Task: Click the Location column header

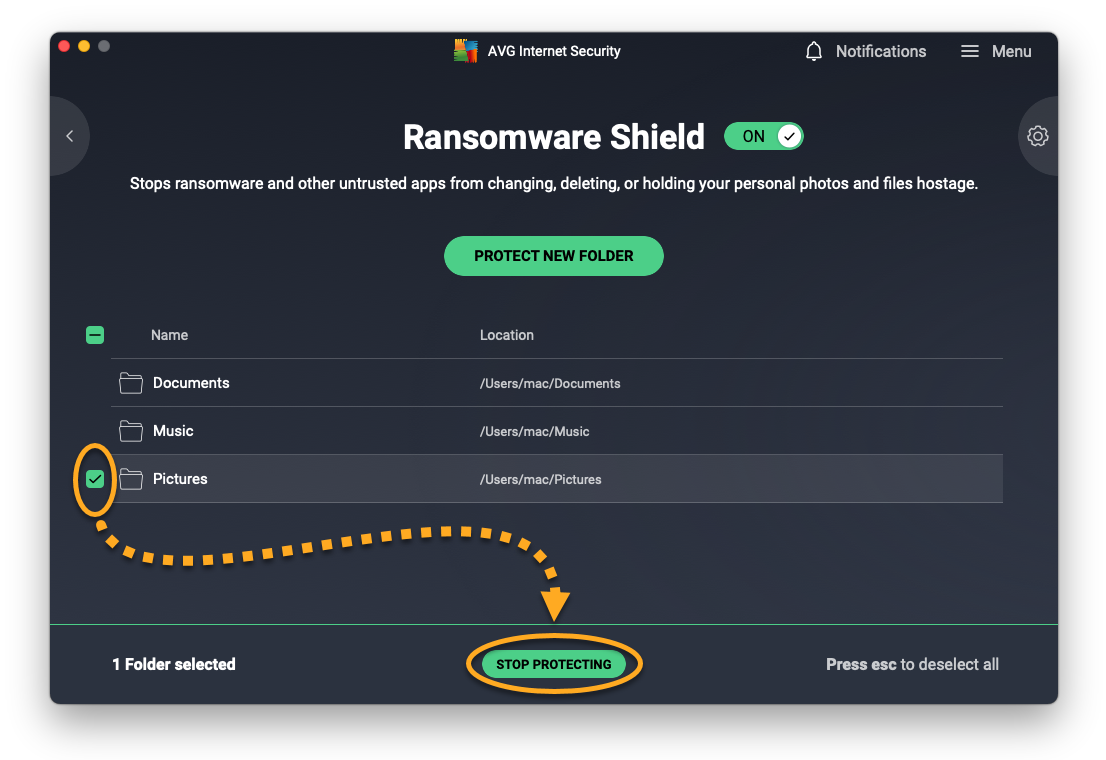Action: [506, 335]
